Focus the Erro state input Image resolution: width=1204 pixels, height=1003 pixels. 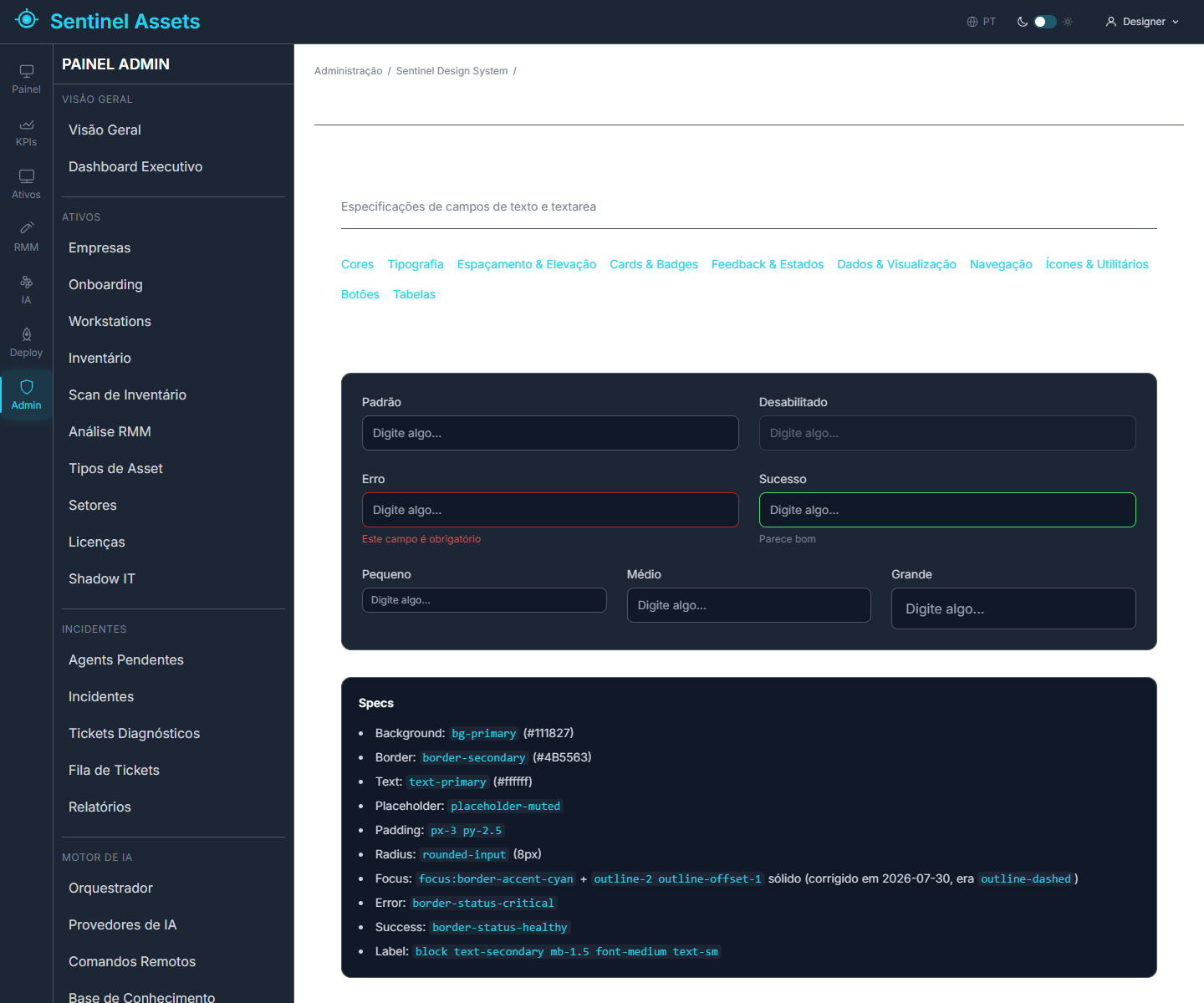tap(550, 510)
